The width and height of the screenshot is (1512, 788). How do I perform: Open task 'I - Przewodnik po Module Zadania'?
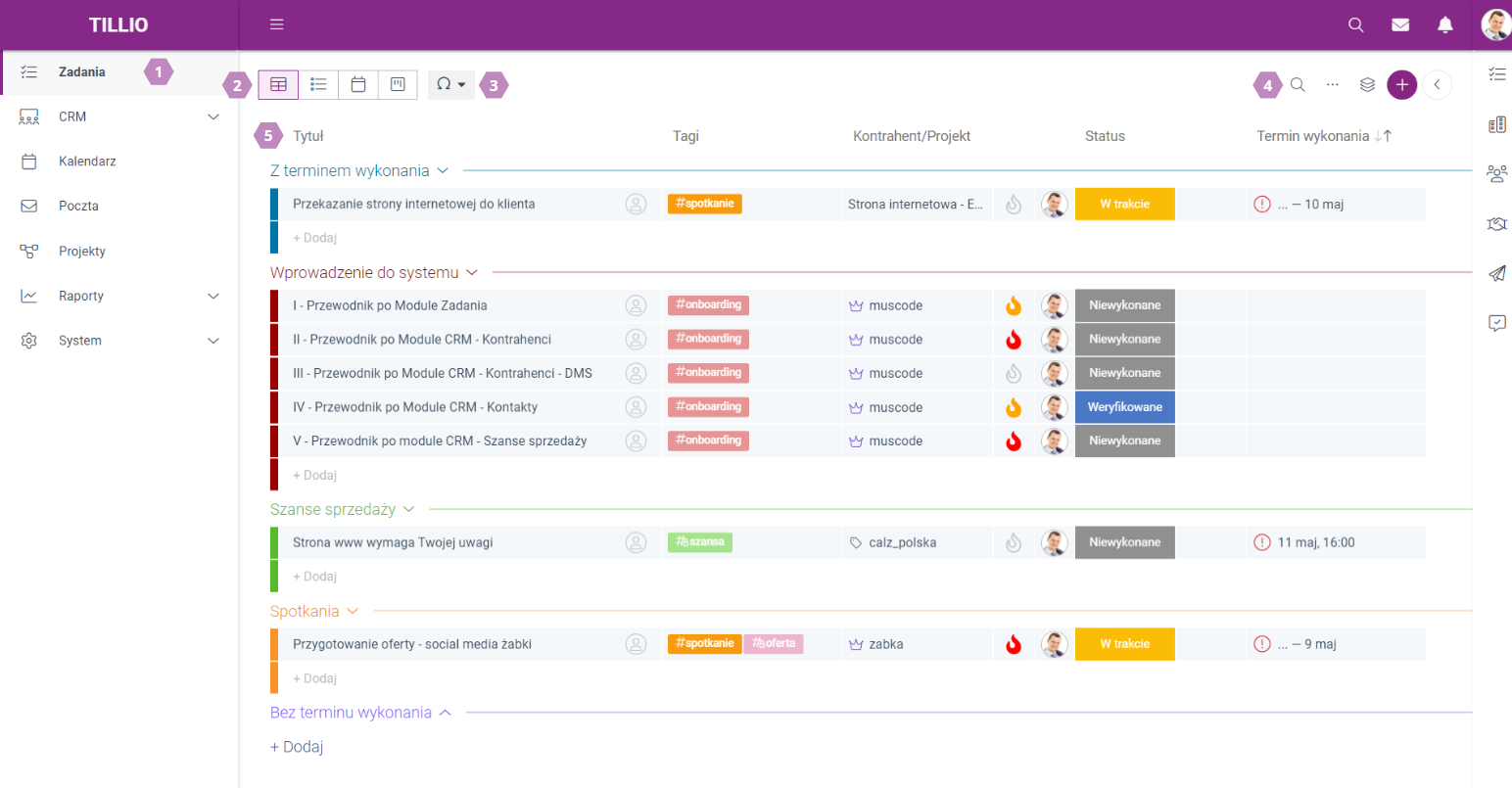point(390,305)
